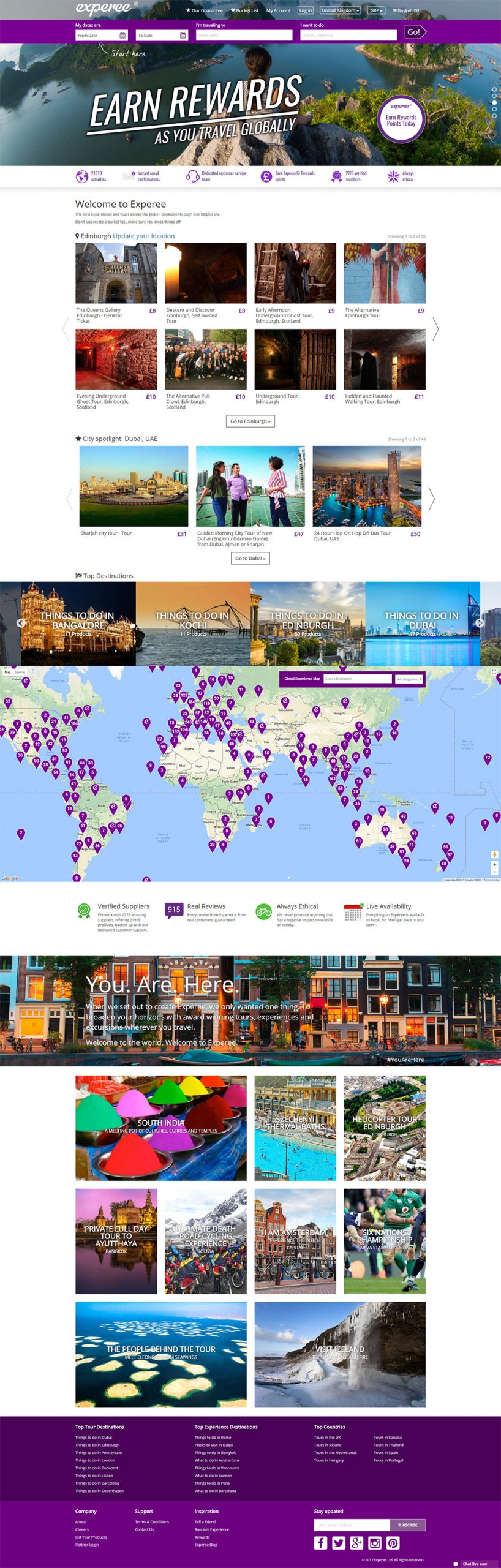501x1568 pixels.
Task: Open Things to do in Dubai footer link
Action: (94, 1438)
